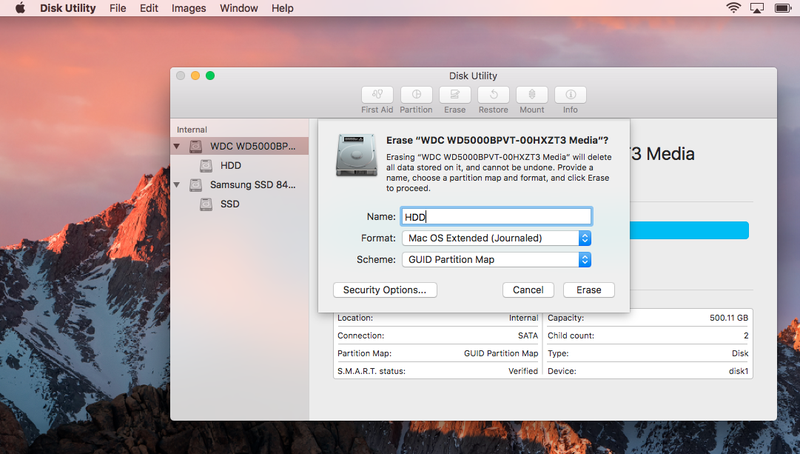
Task: Click the Samsung SSD drive icon in sidebar
Action: click(x=195, y=185)
